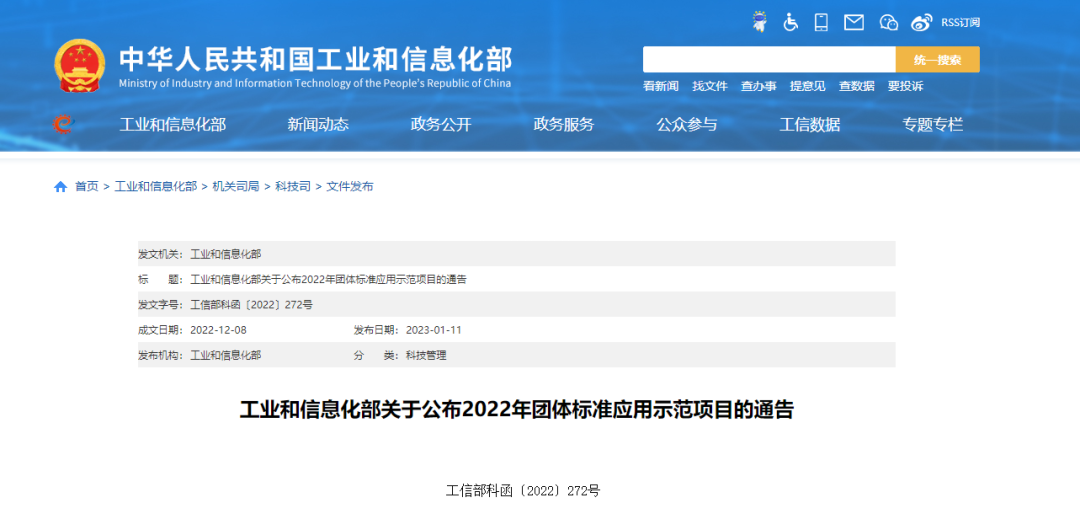
Task: Click the site title 中华人民共和国工业和信息化部
Action: [316, 60]
